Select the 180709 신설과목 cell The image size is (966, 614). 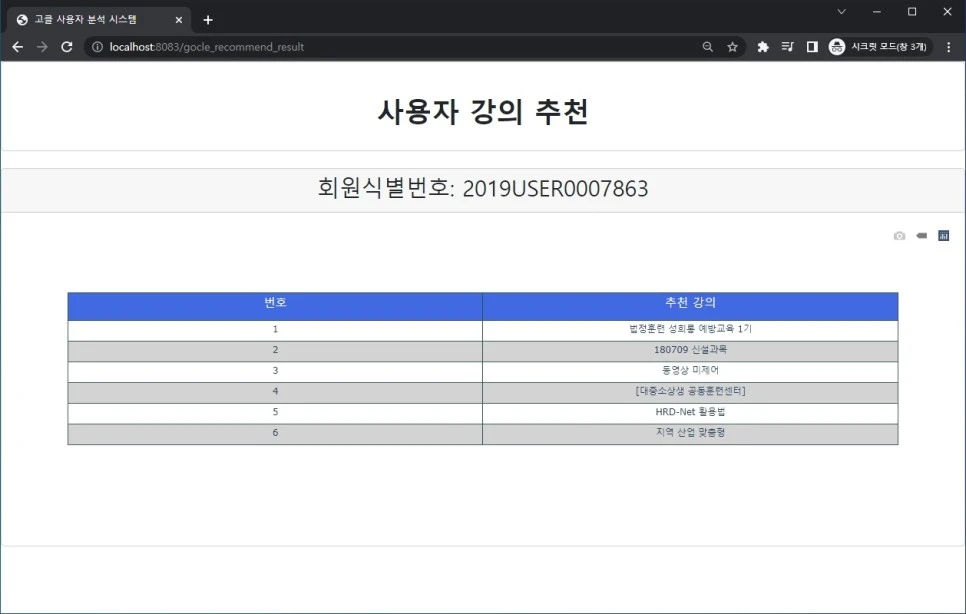click(x=690, y=351)
